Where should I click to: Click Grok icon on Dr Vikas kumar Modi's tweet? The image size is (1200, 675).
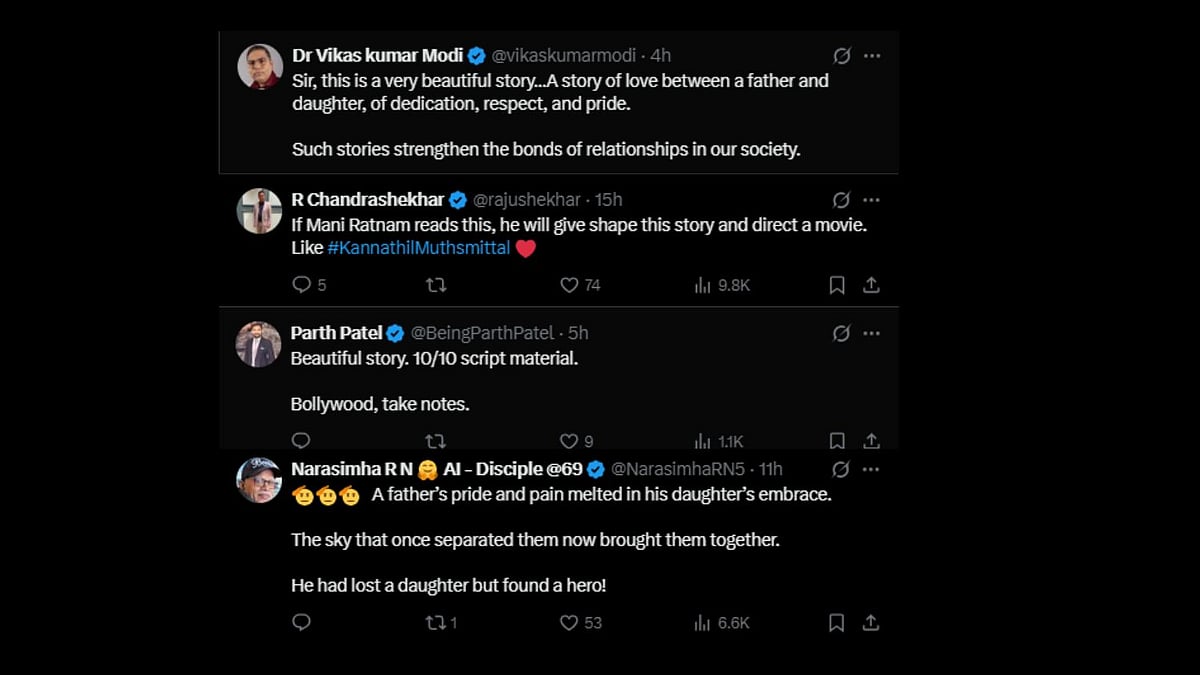pyautogui.click(x=841, y=55)
